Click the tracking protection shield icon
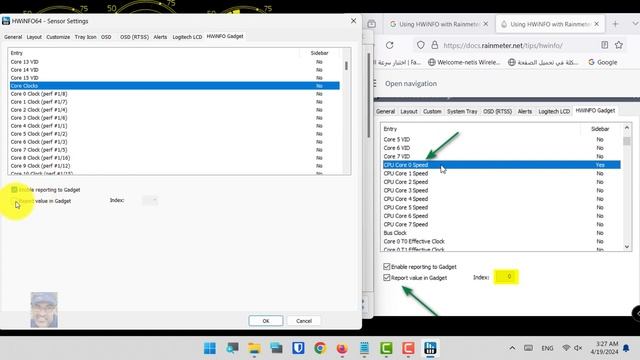Screen dimensions: 640x360 point(420,45)
